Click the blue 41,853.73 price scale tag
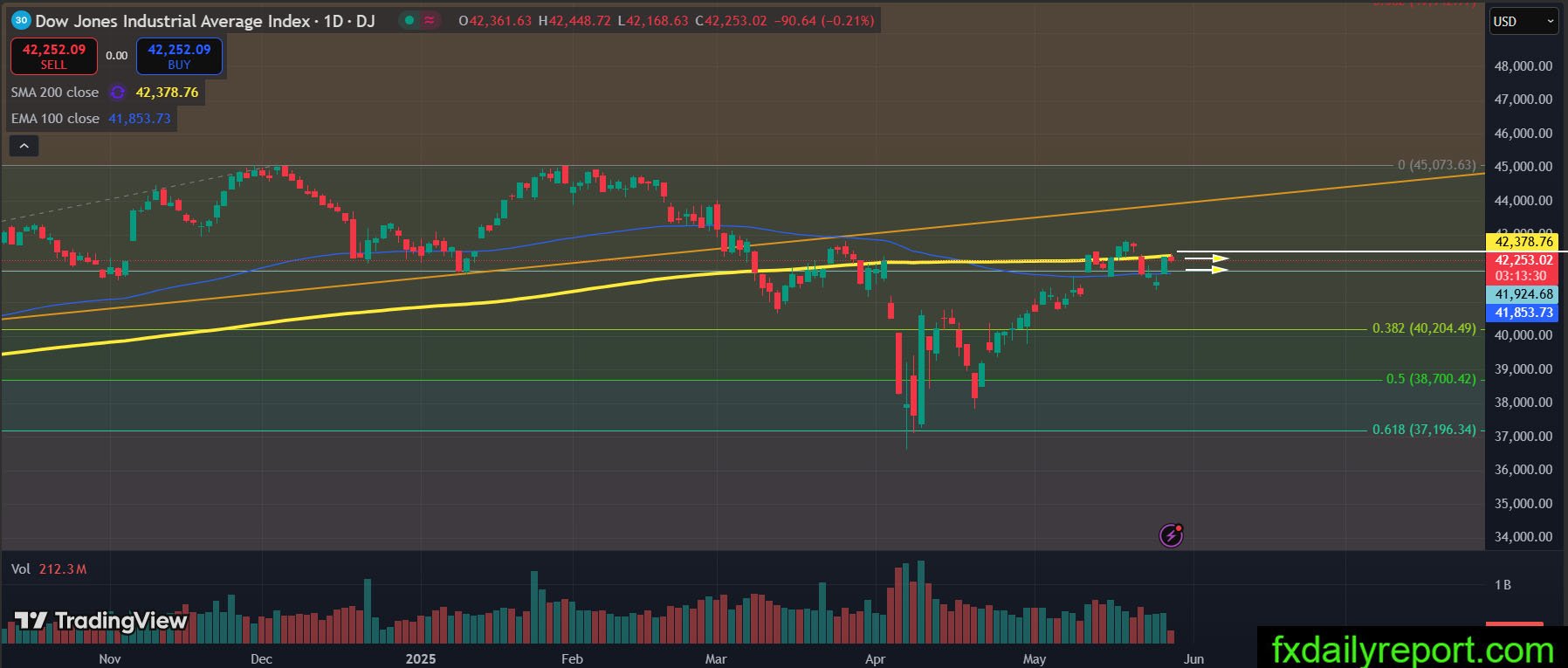This screenshot has width=1568, height=668. (x=1523, y=313)
